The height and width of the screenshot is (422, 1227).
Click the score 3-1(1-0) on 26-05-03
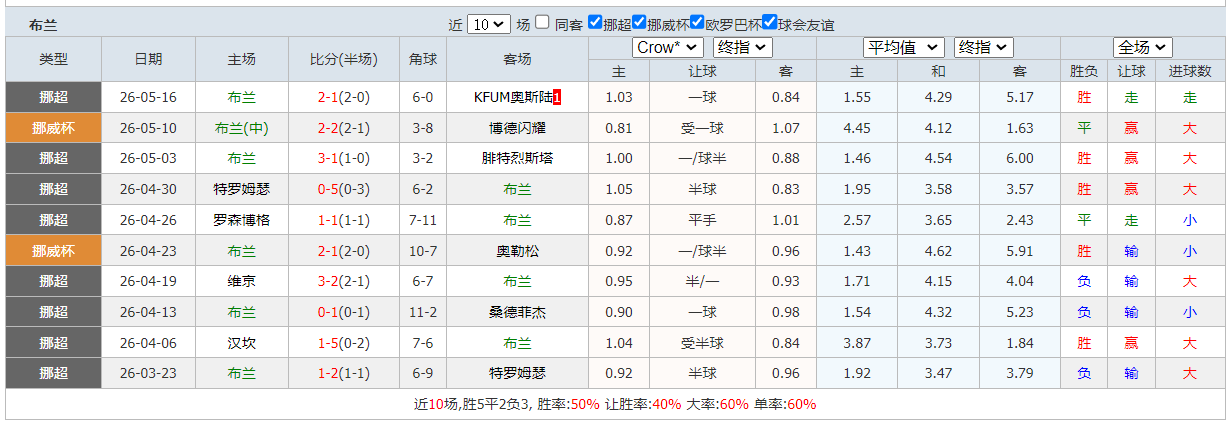(x=344, y=158)
